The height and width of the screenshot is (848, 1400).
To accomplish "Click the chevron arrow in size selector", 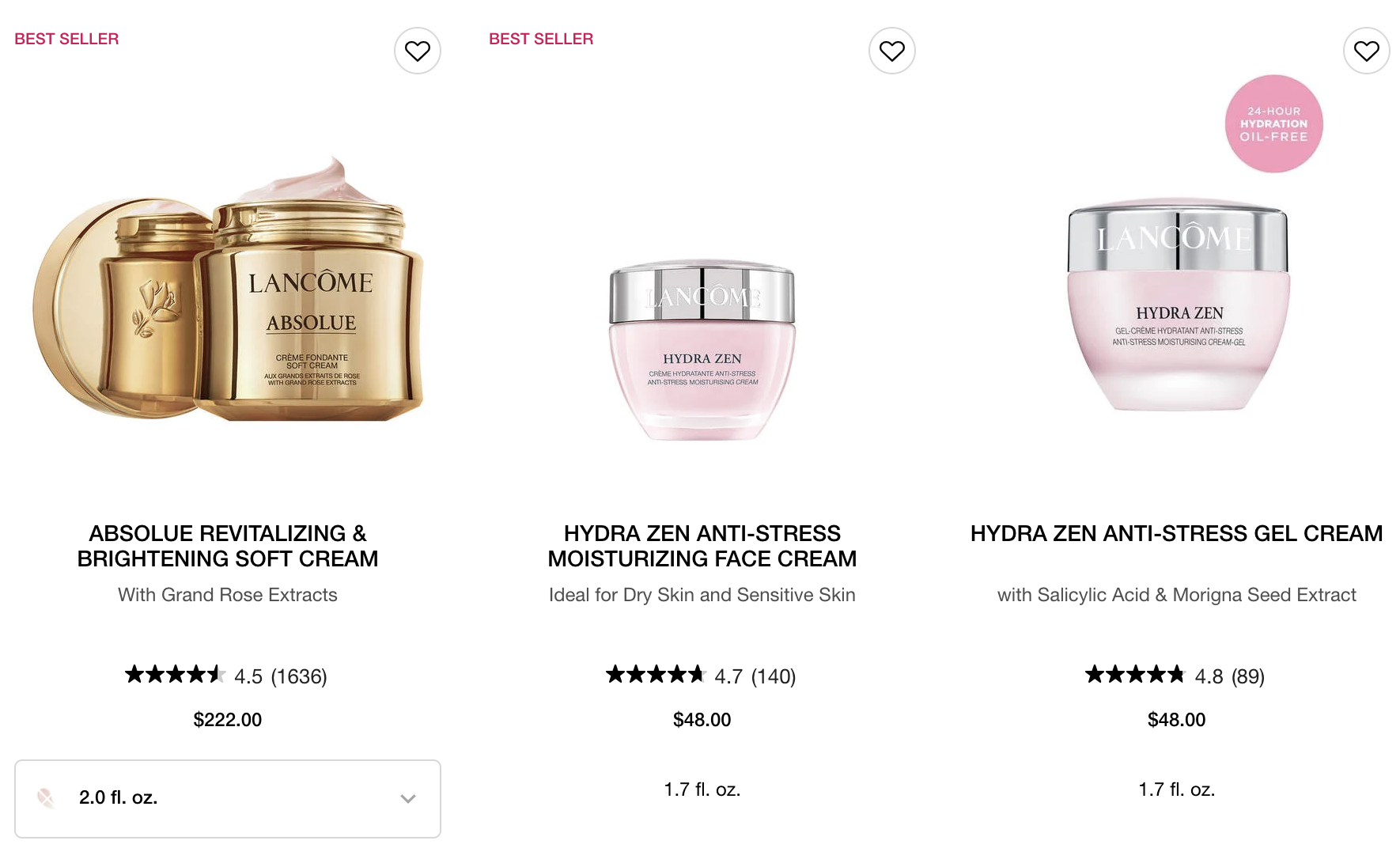I will pyautogui.click(x=408, y=798).
